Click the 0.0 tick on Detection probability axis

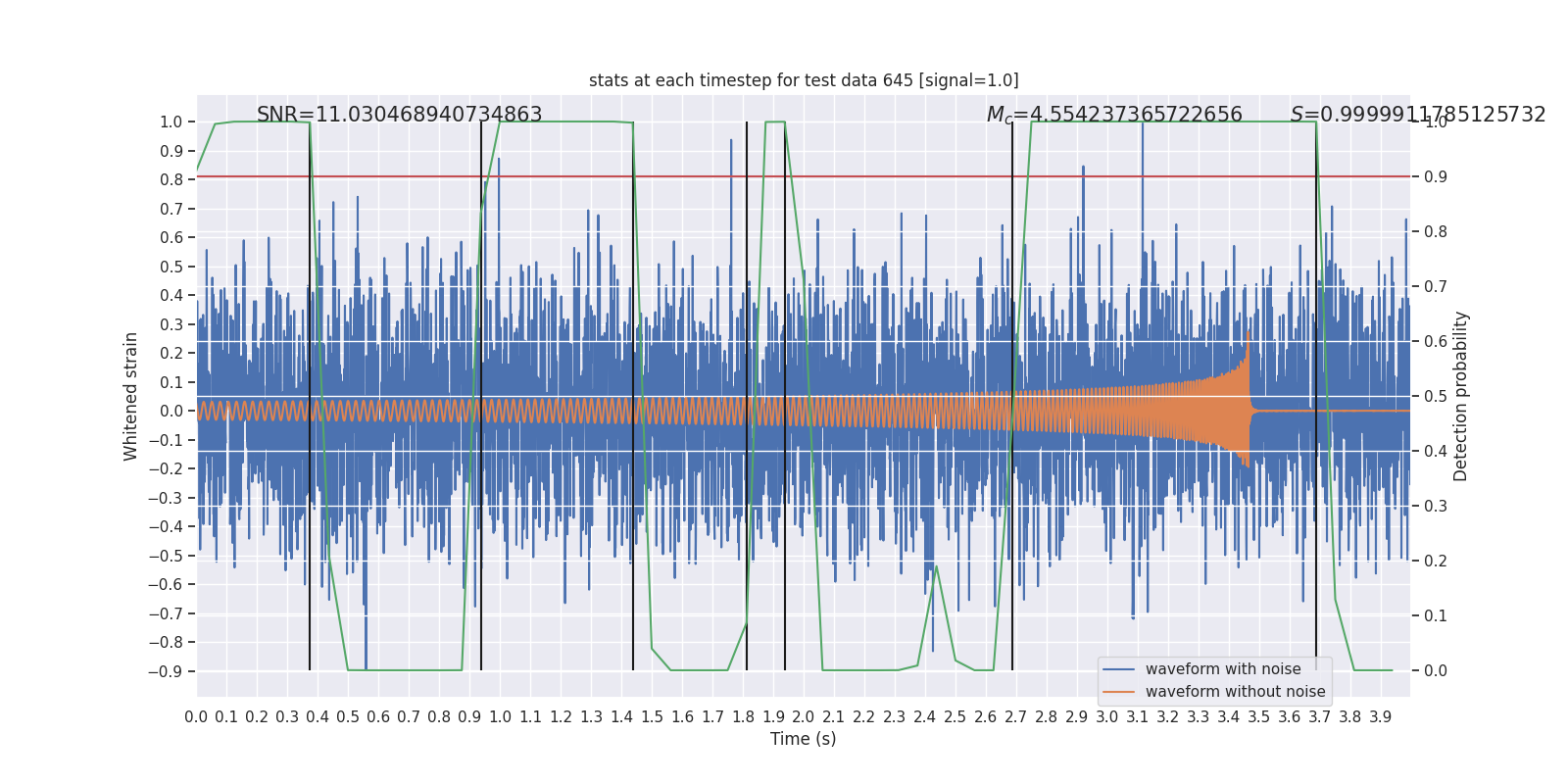[1436, 671]
